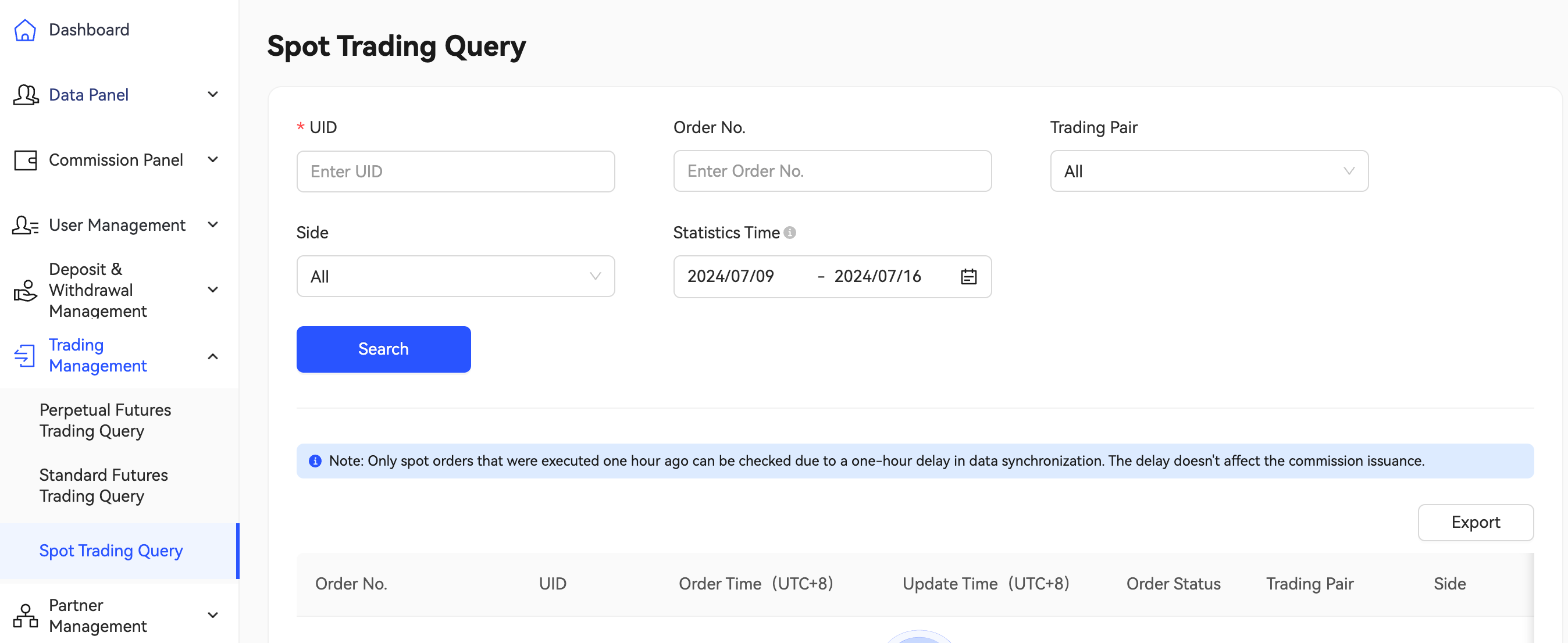This screenshot has width=1568, height=643.
Task: Click the Data Panel users icon
Action: [26, 95]
